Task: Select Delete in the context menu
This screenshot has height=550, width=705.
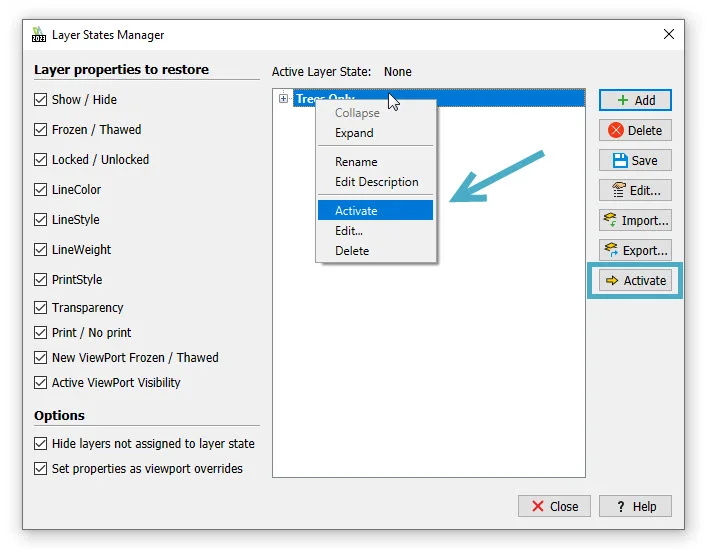Action: click(352, 251)
